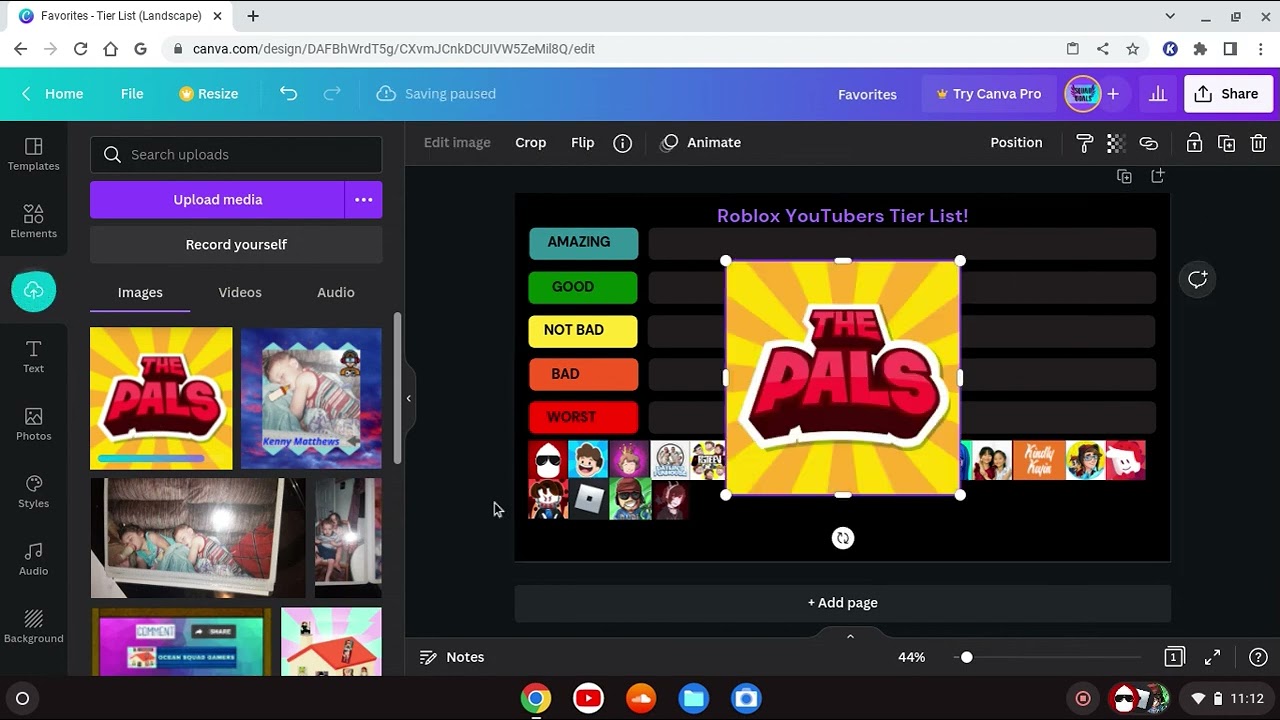Click the rotate handle below the image

coord(843,538)
